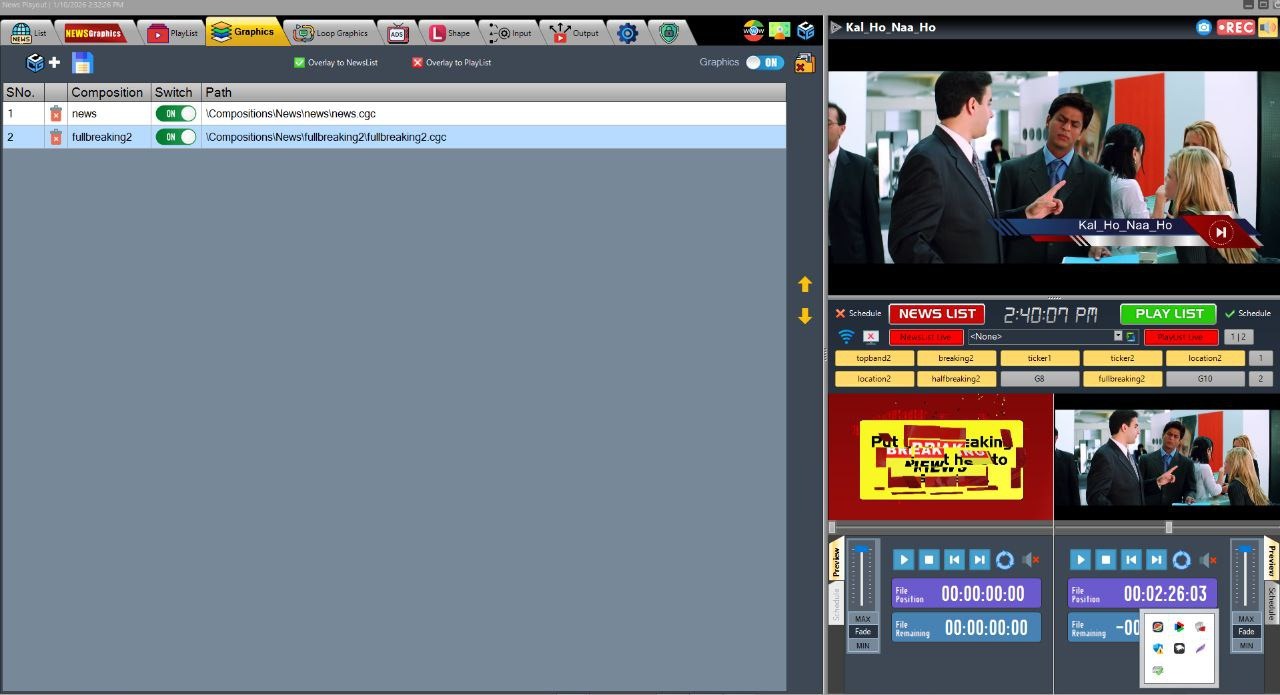
Task: Move the selected composition down with arrow
Action: (x=805, y=316)
